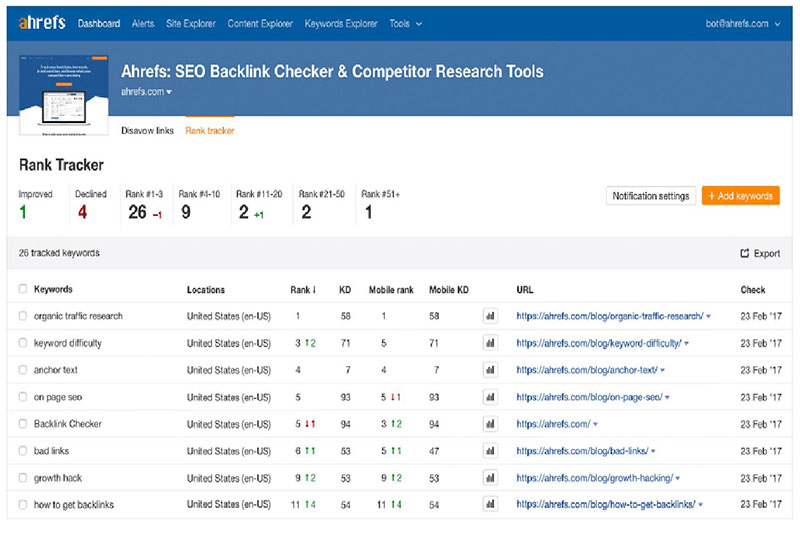Go to Dashboard in top navigation

(x=99, y=23)
